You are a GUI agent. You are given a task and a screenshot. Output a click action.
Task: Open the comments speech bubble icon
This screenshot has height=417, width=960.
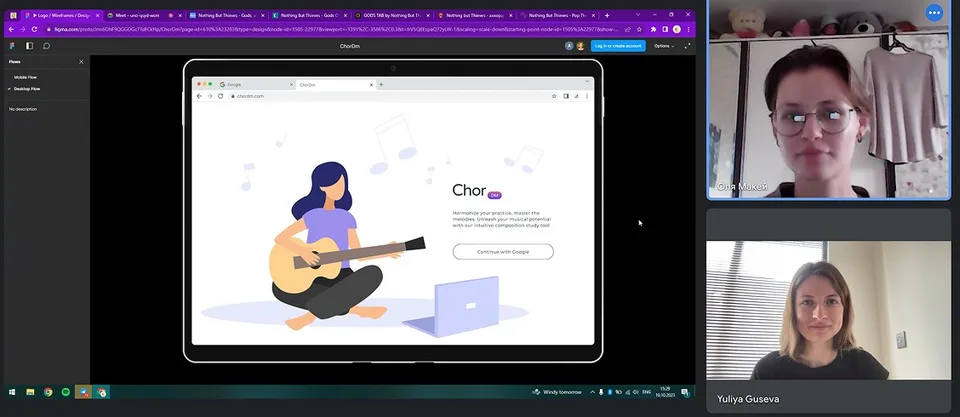[46, 46]
